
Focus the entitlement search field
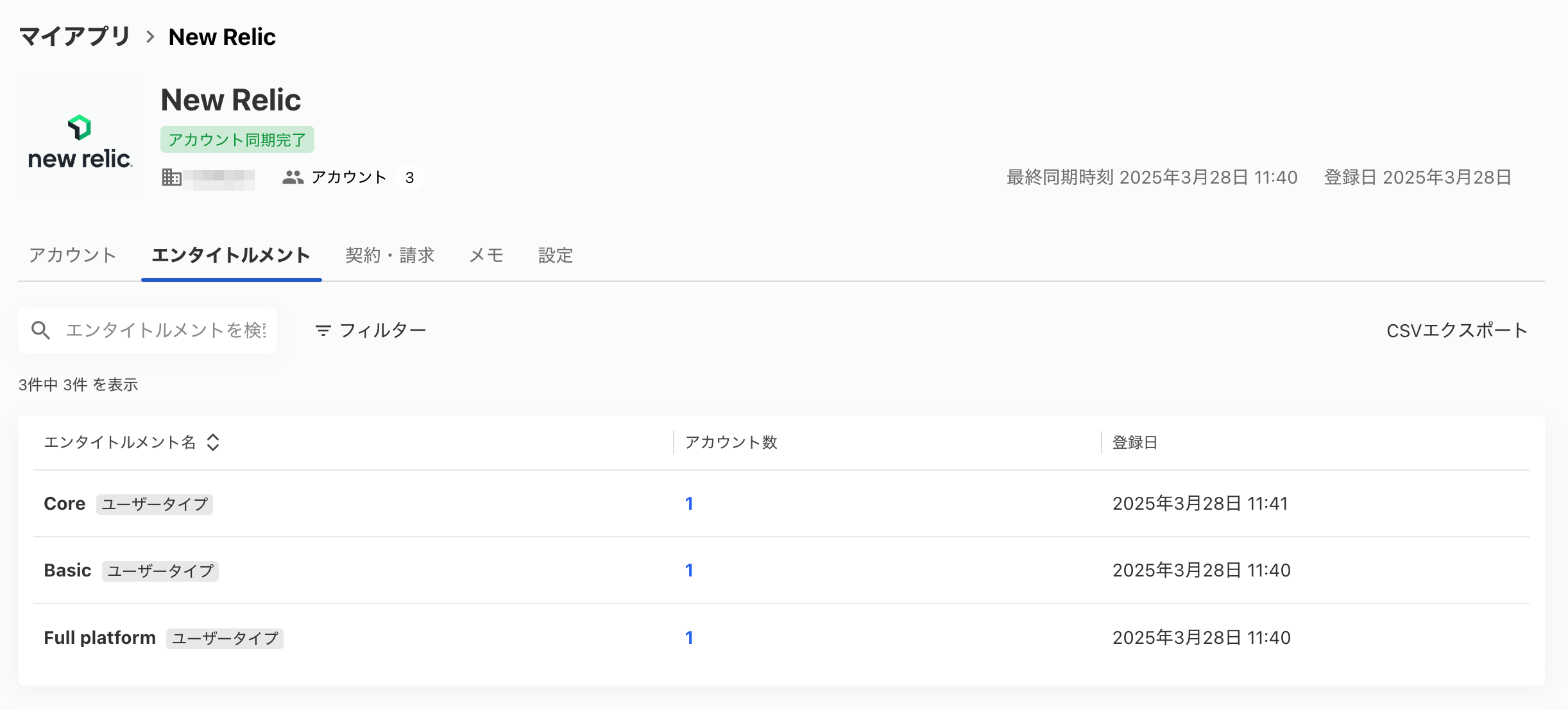click(x=148, y=330)
